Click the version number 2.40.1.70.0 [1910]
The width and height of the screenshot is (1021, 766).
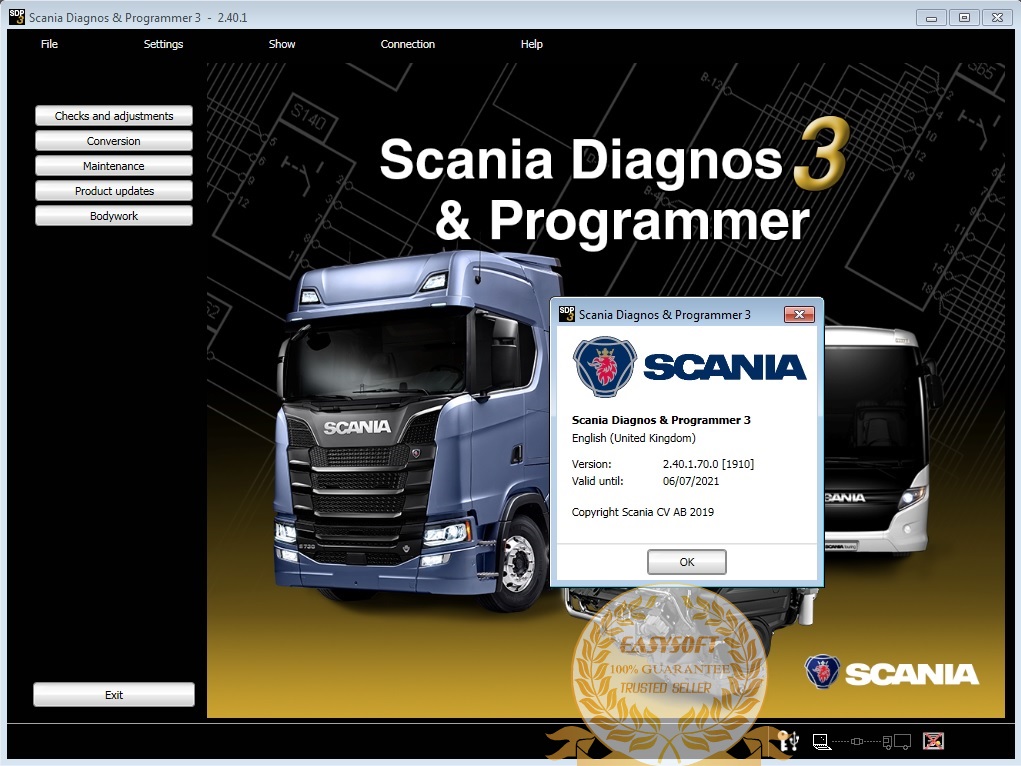(x=708, y=464)
